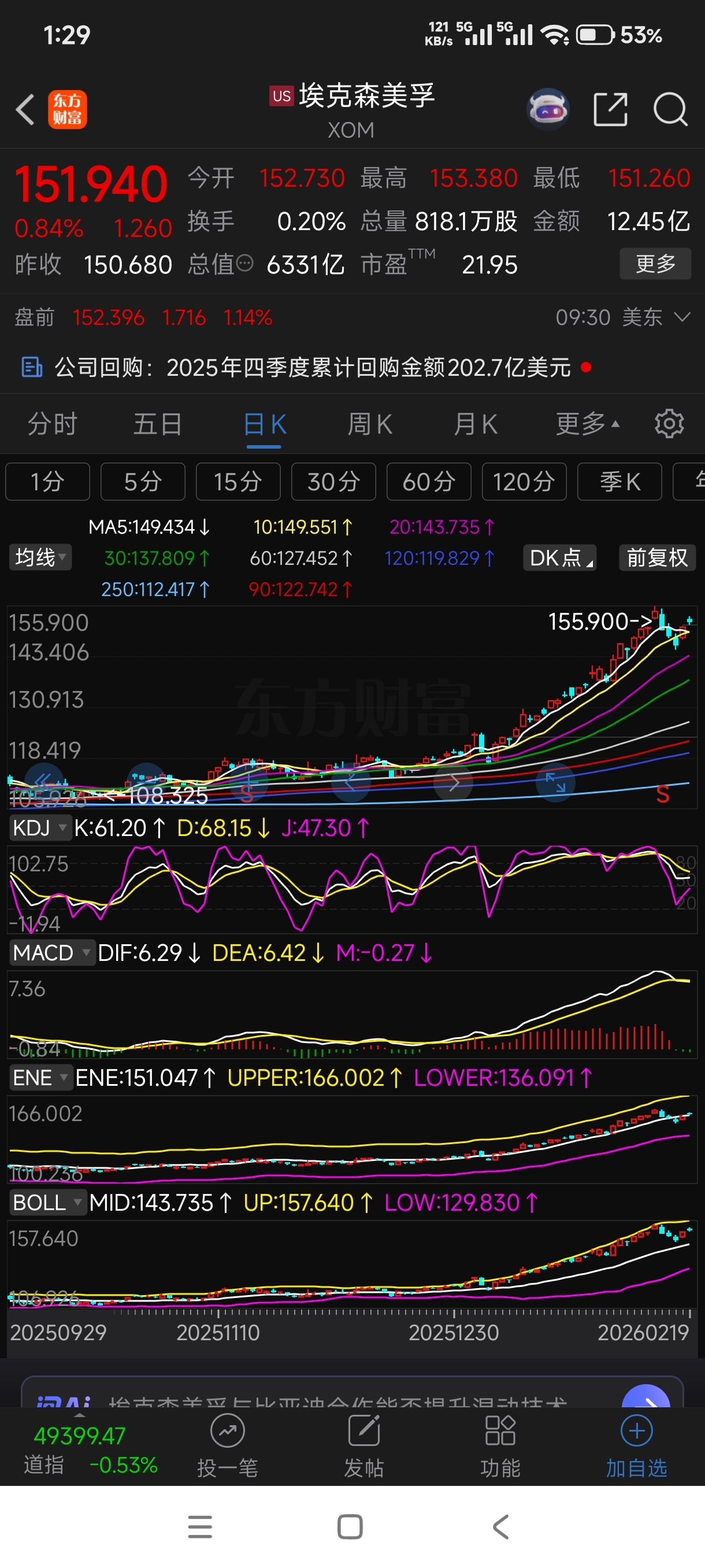The width and height of the screenshot is (705, 1568).
Task: Expand the 更多 chart period dropdown
Action: [587, 424]
